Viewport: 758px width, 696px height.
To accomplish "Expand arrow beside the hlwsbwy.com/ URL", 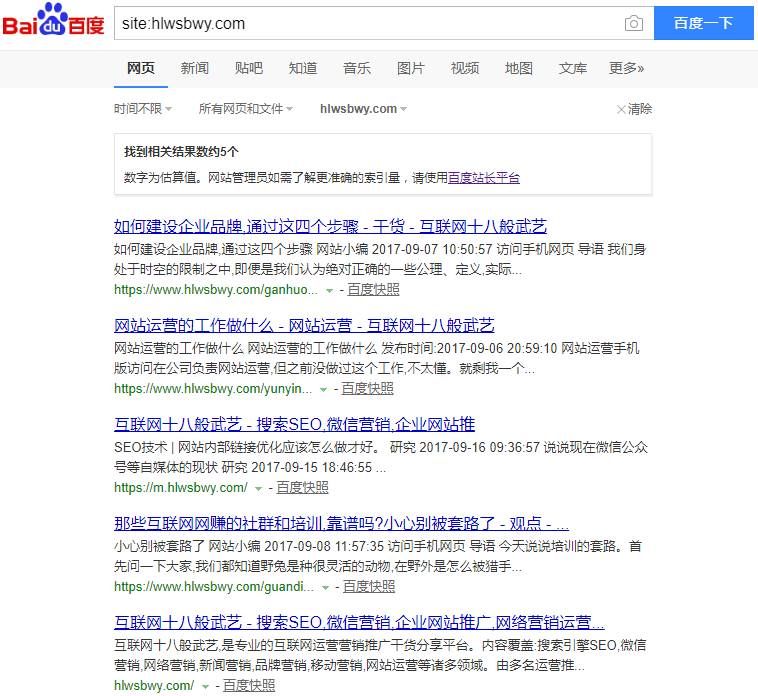I will [x=205, y=686].
